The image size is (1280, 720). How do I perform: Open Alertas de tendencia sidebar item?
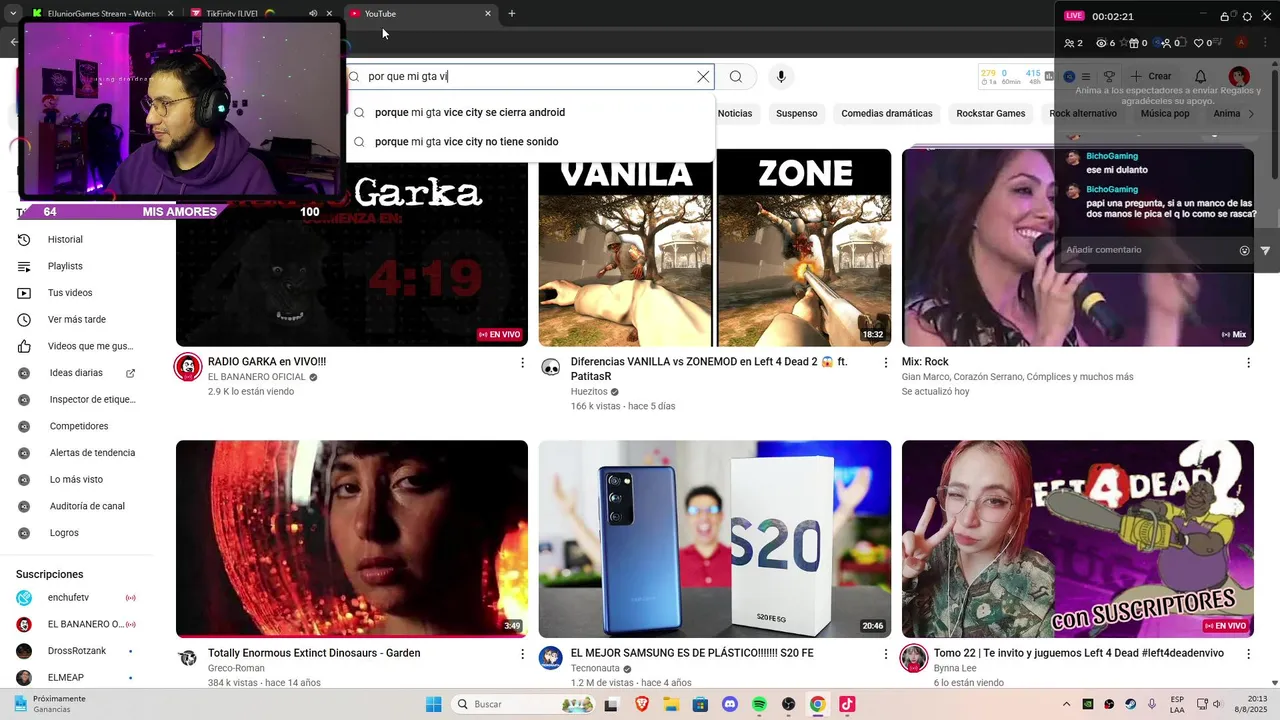[78, 453]
